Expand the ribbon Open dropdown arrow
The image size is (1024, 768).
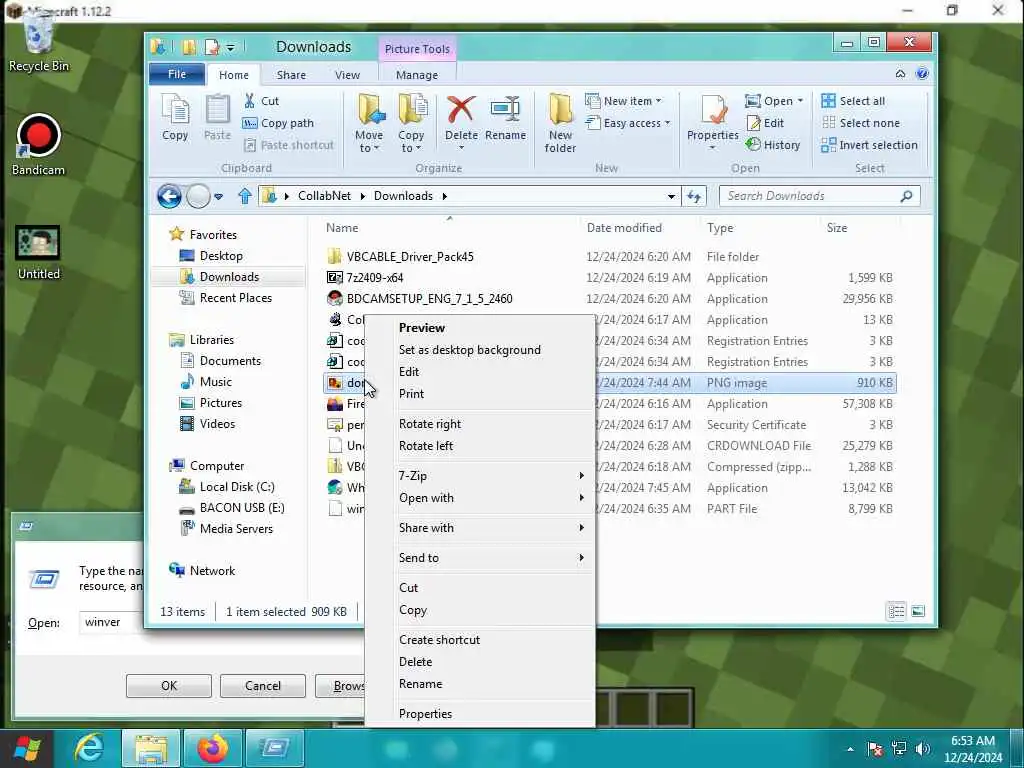click(800, 101)
